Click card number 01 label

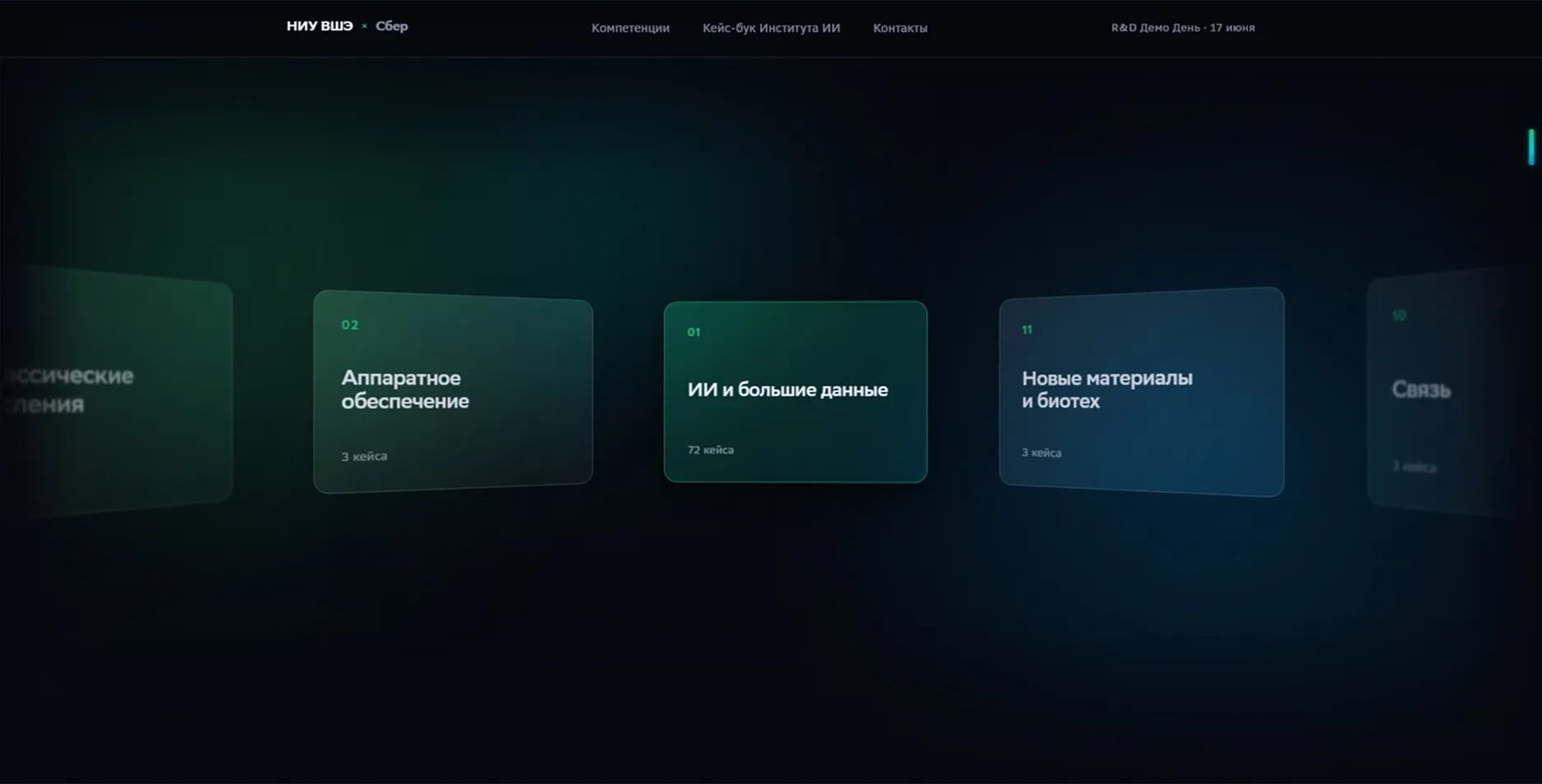pos(694,332)
